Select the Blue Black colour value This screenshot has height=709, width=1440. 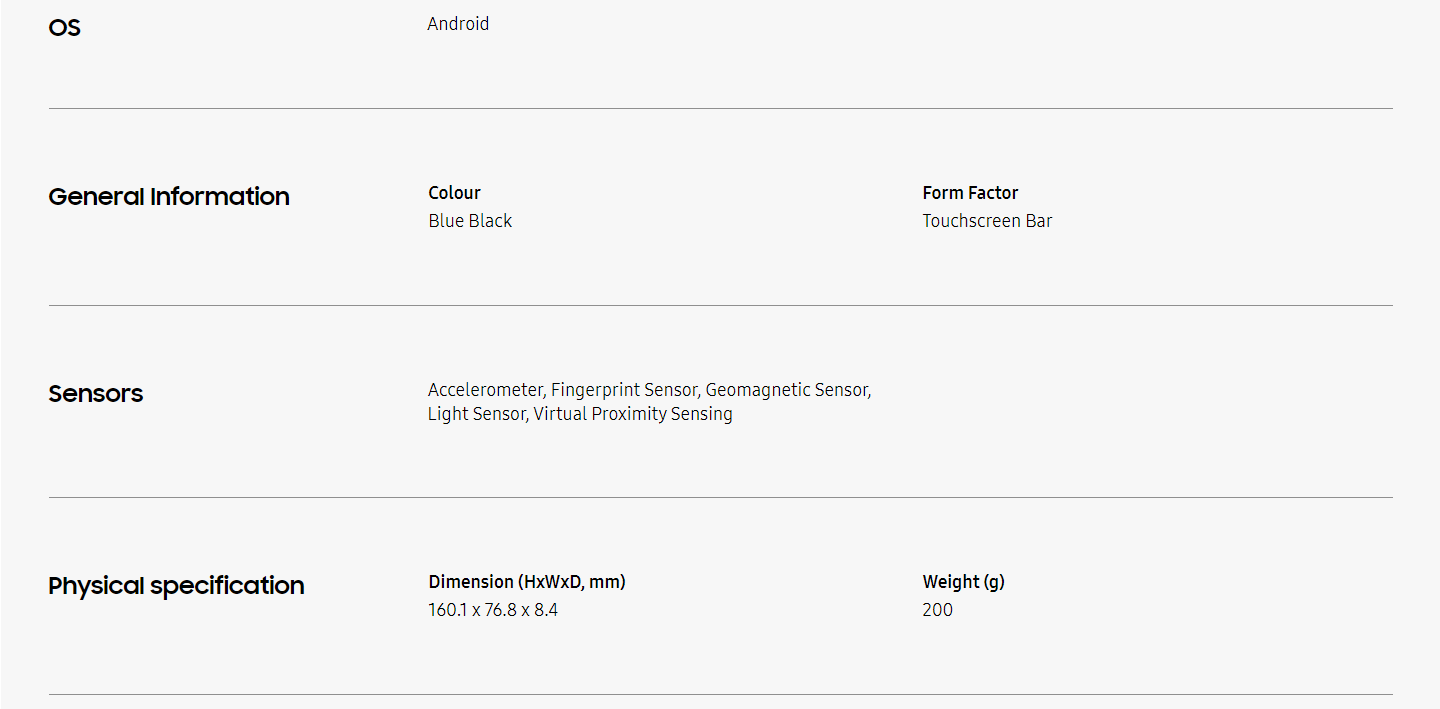pos(470,221)
